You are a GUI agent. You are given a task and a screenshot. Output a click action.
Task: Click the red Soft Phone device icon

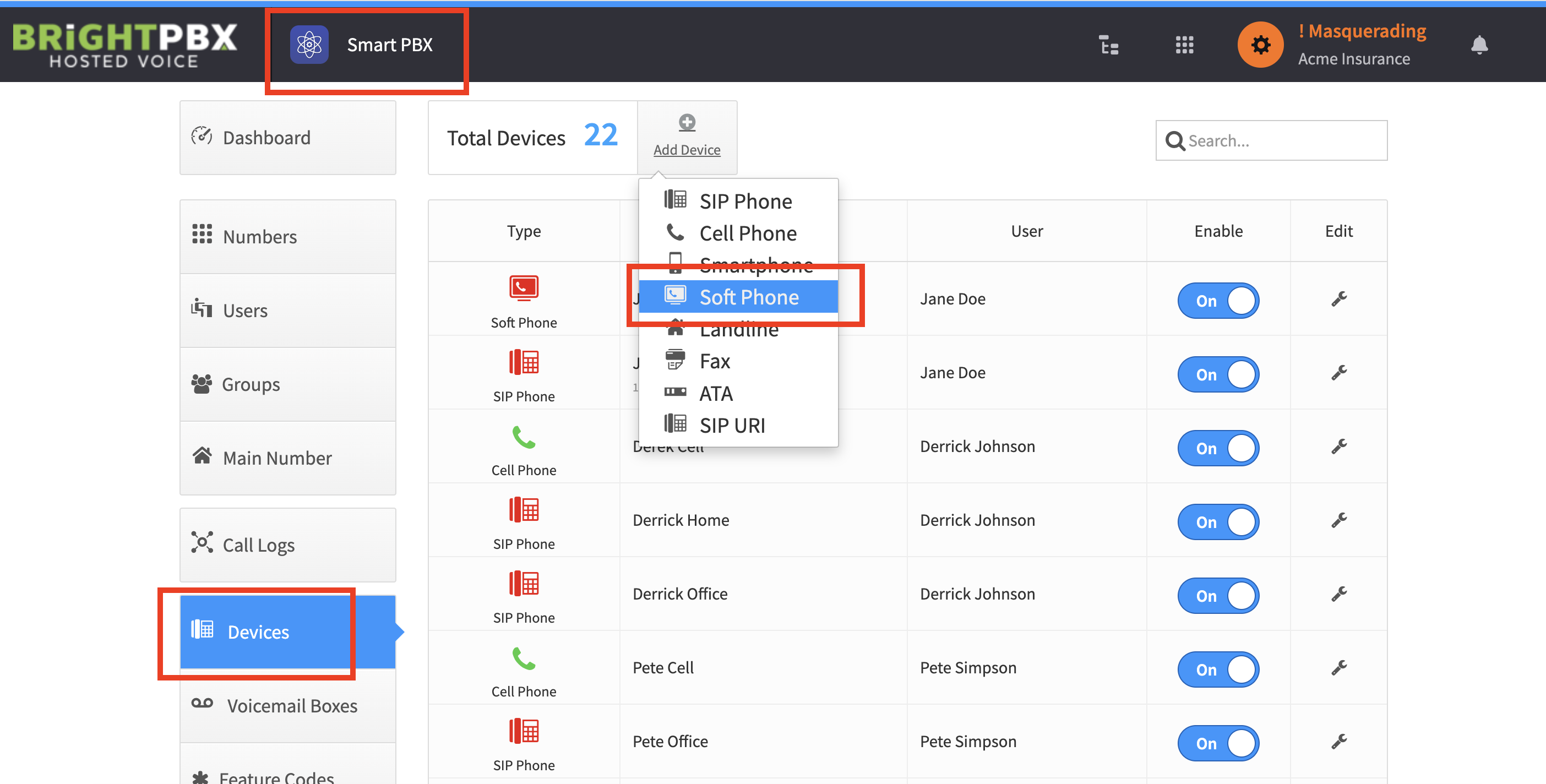pyautogui.click(x=524, y=288)
